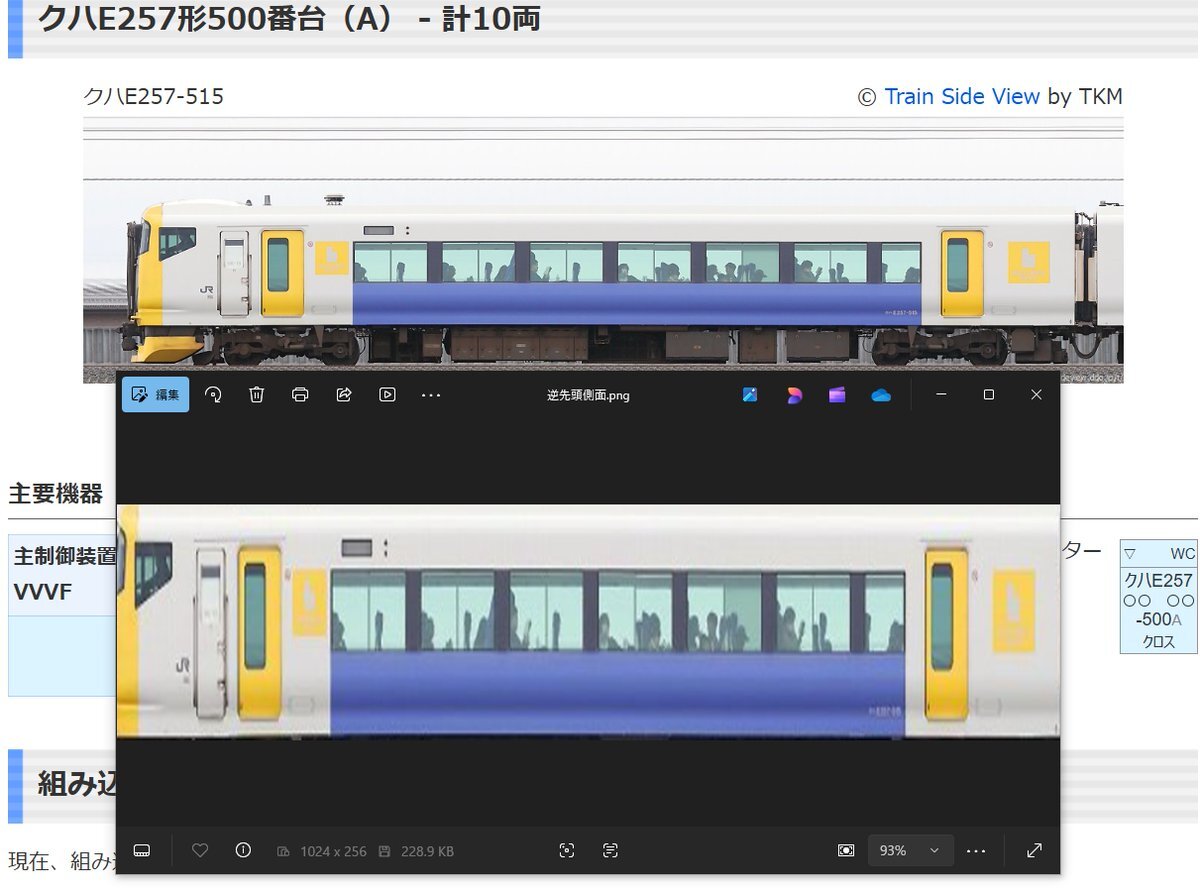1200x891 pixels.
Task: Click the visual search scan icon
Action: pos(567,850)
